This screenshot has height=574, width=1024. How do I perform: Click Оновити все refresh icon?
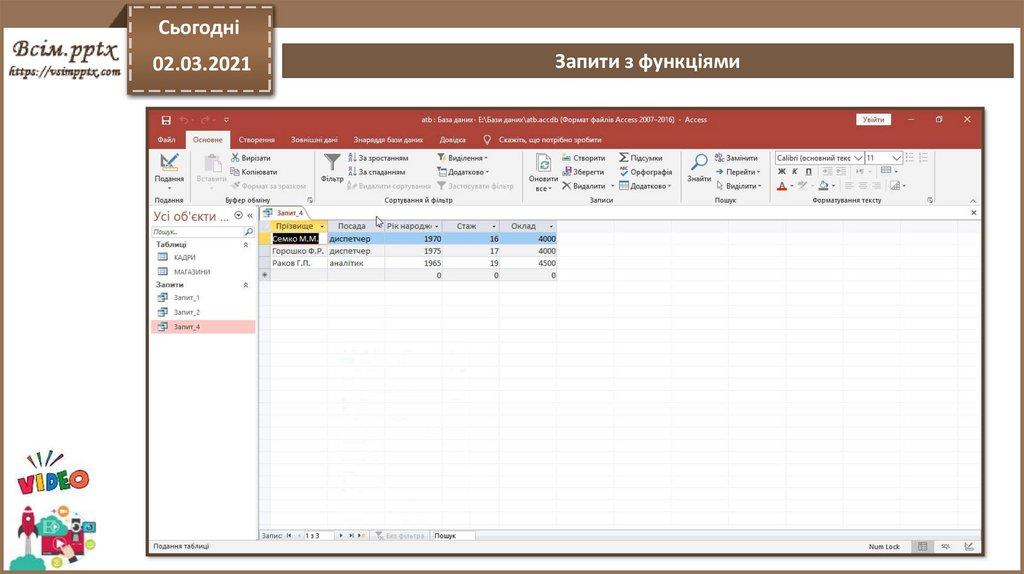pyautogui.click(x=543, y=164)
